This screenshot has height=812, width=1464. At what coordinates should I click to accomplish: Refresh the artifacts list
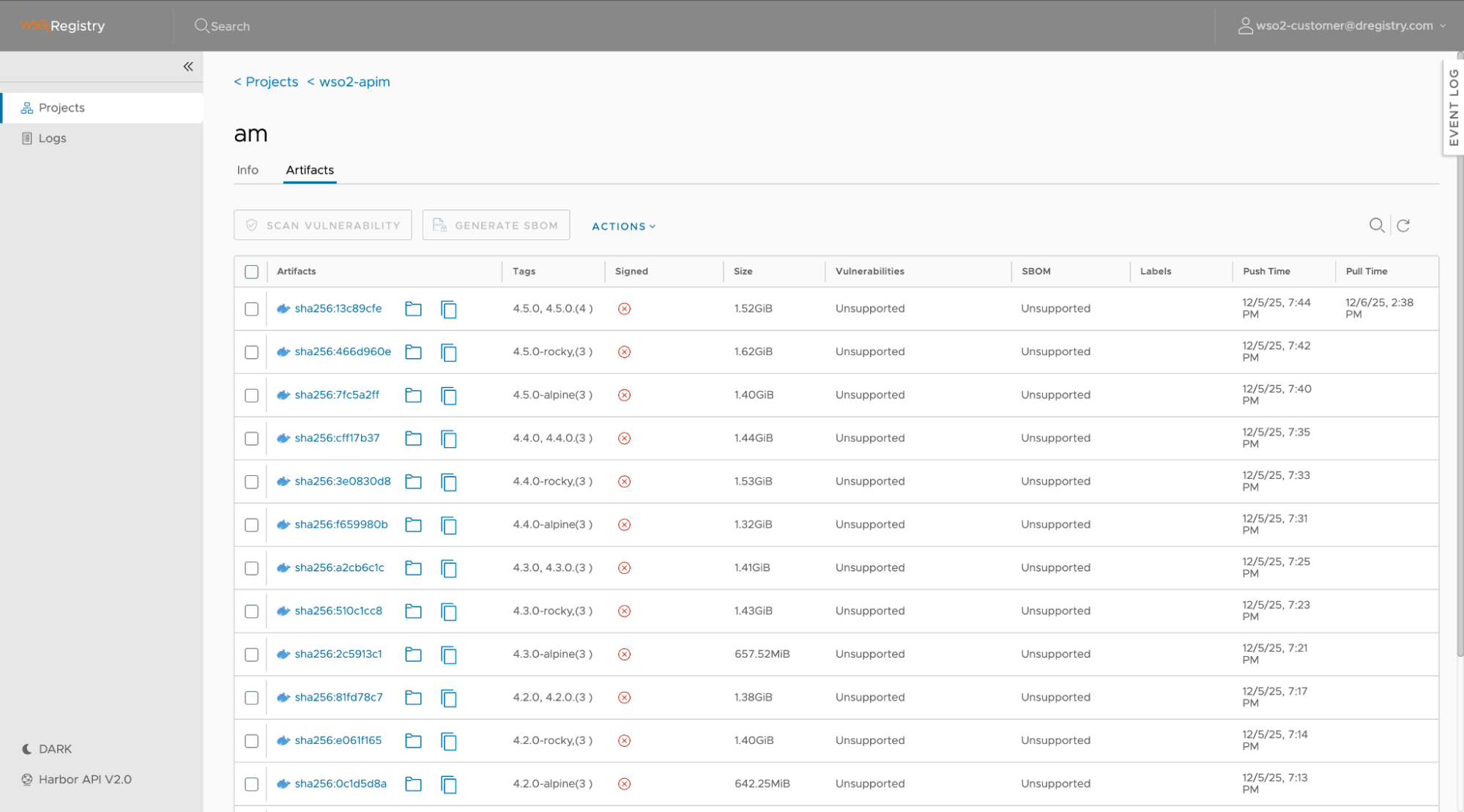click(1404, 226)
